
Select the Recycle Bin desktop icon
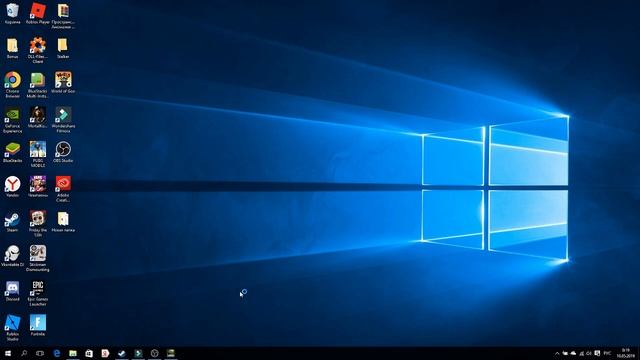tap(12, 14)
